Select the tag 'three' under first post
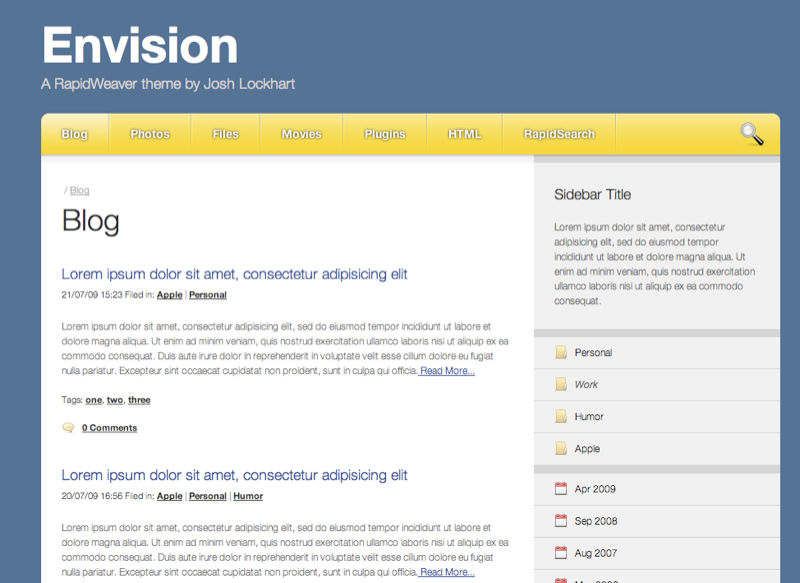 139,400
